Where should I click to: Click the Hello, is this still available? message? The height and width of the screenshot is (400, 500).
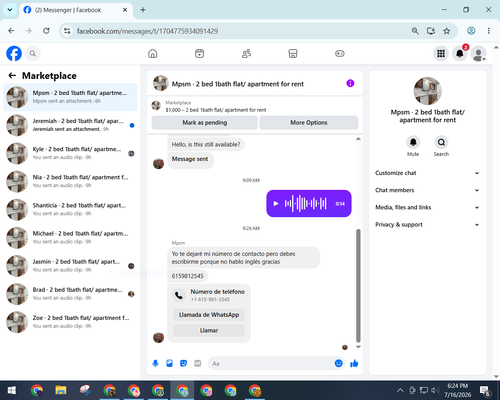coord(206,144)
